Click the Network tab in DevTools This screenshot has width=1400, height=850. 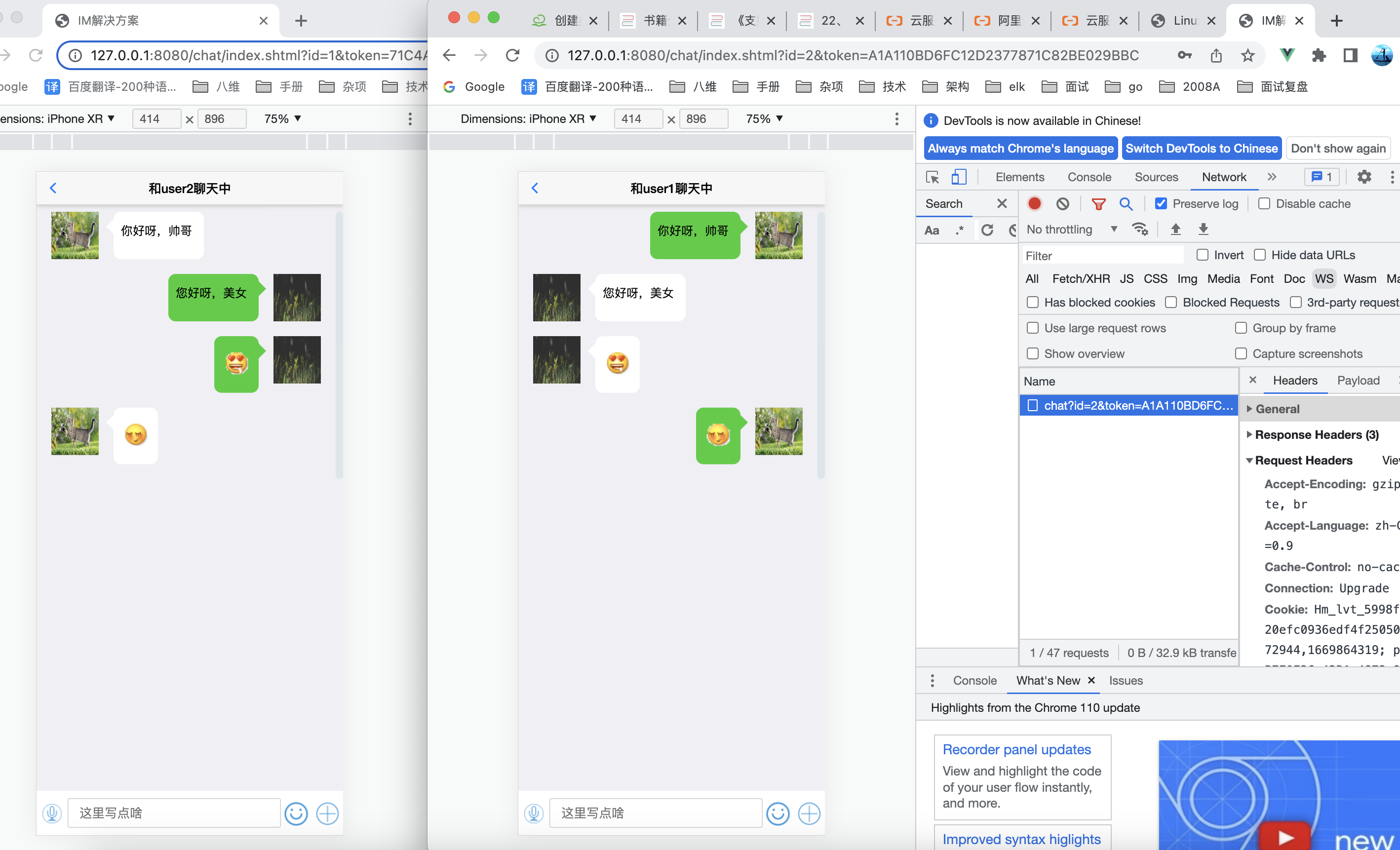tap(1224, 176)
